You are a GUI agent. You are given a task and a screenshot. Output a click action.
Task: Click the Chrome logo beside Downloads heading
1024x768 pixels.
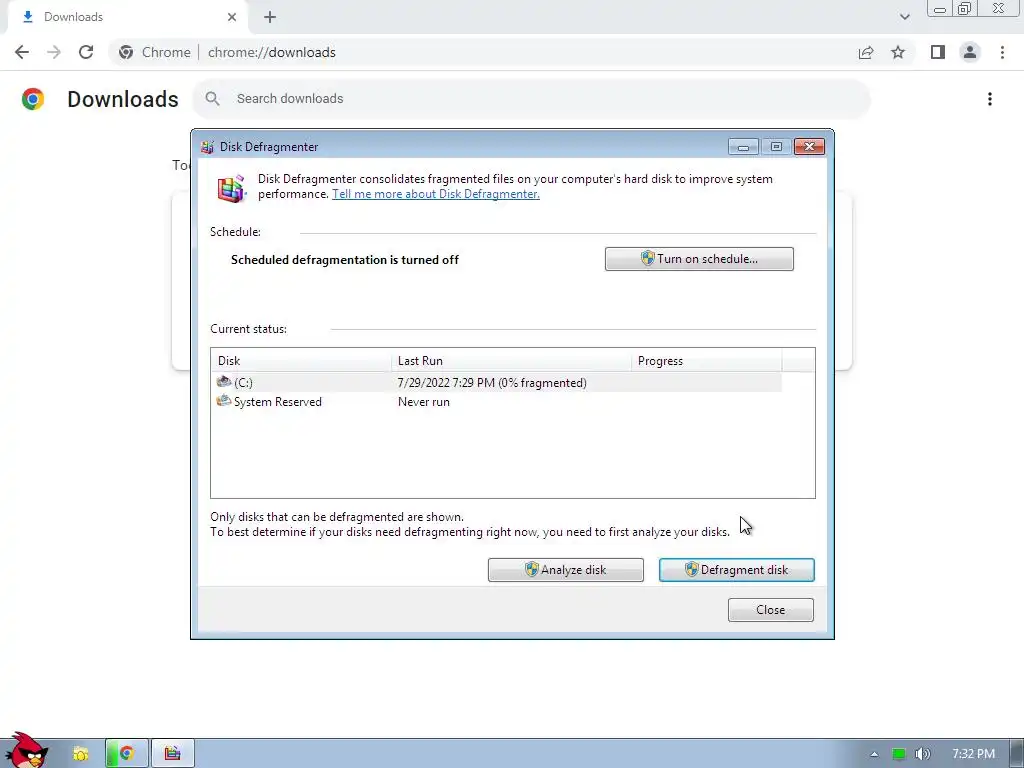click(33, 99)
